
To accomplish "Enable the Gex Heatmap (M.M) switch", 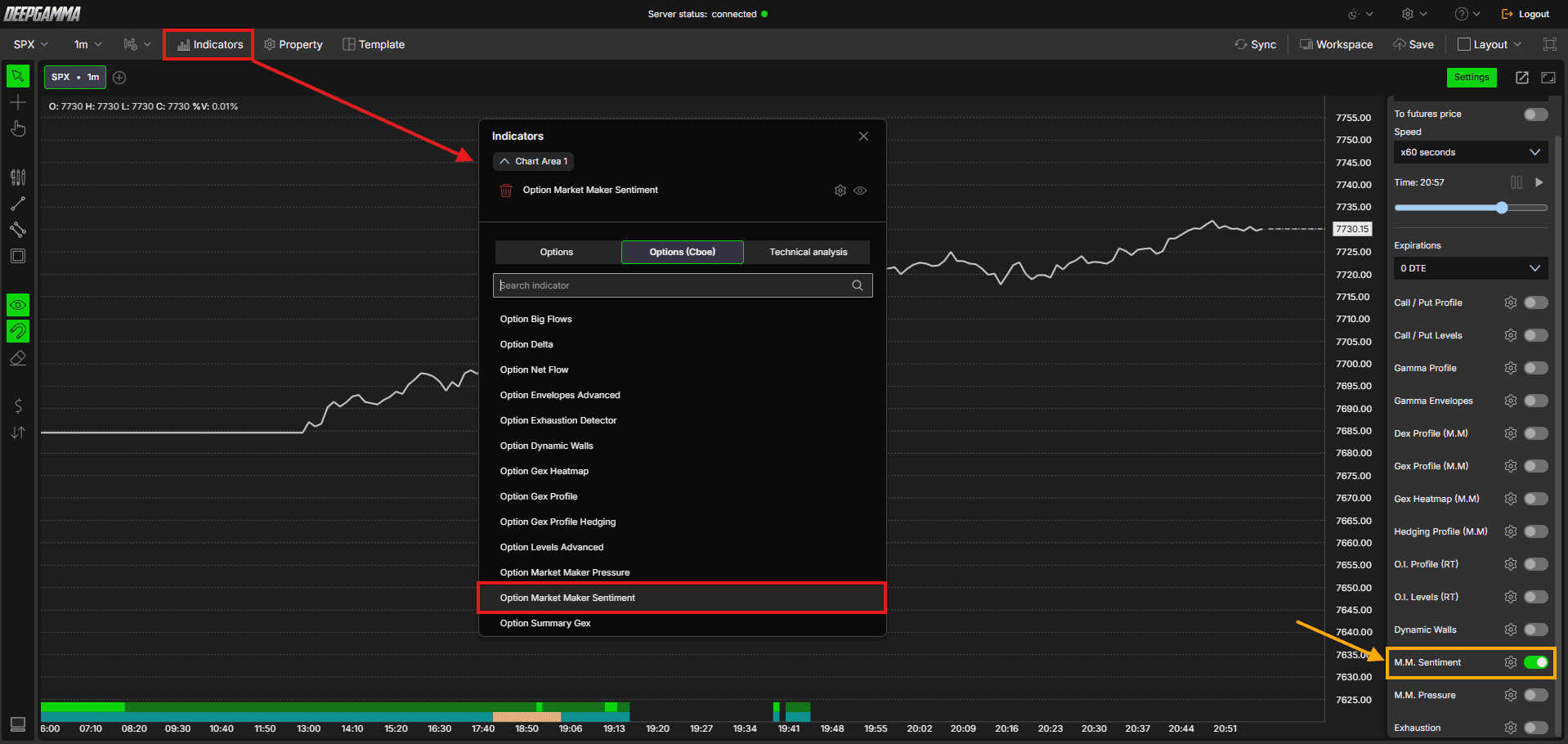I will point(1536,499).
